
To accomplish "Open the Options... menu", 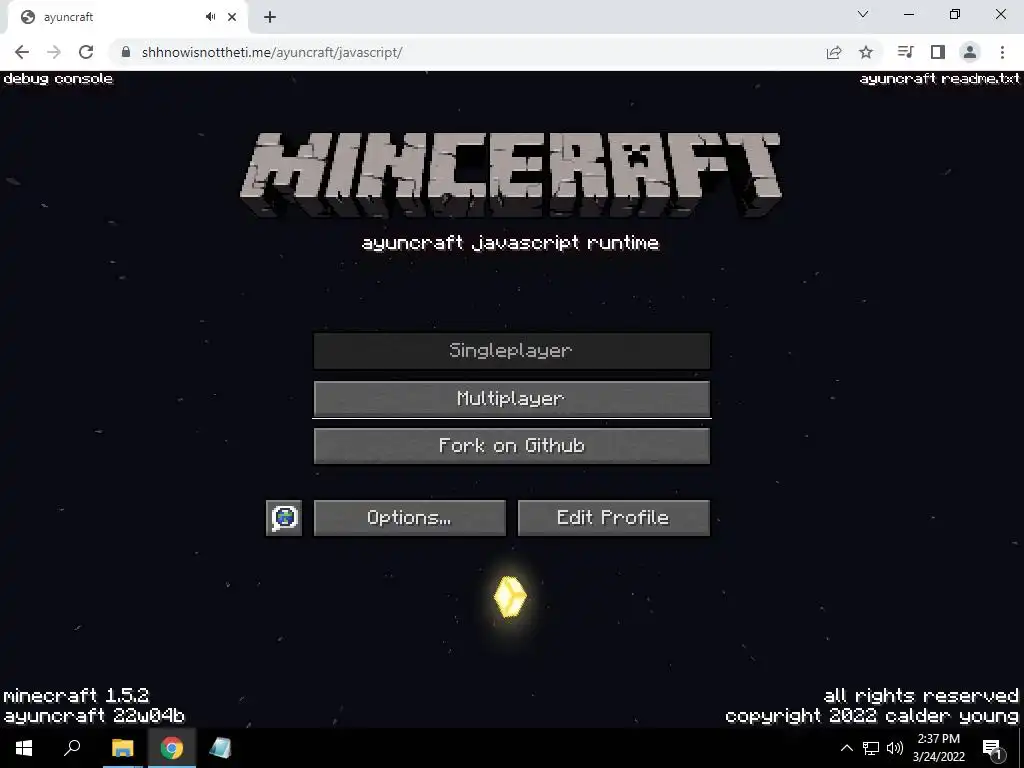I will tap(409, 518).
